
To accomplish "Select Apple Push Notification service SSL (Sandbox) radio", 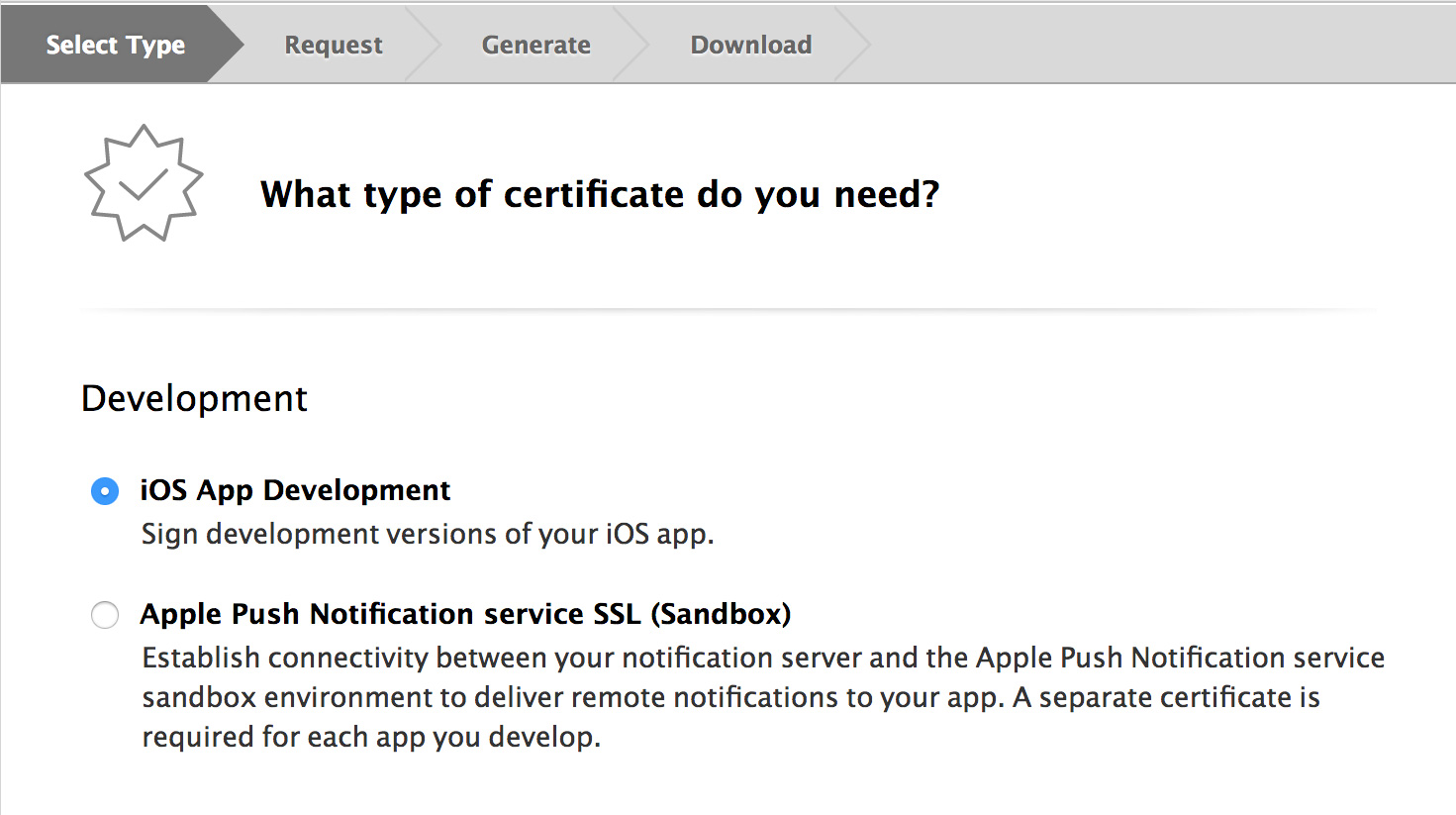I will pyautogui.click(x=105, y=615).
